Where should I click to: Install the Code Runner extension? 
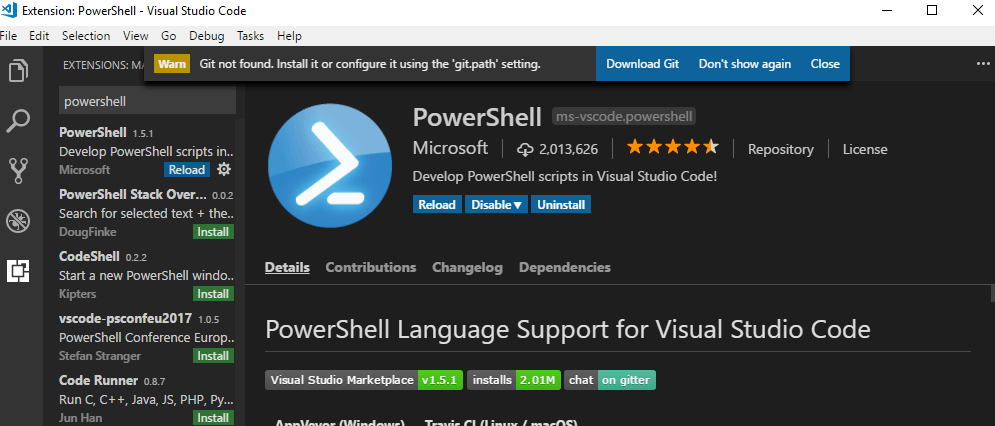tap(213, 418)
